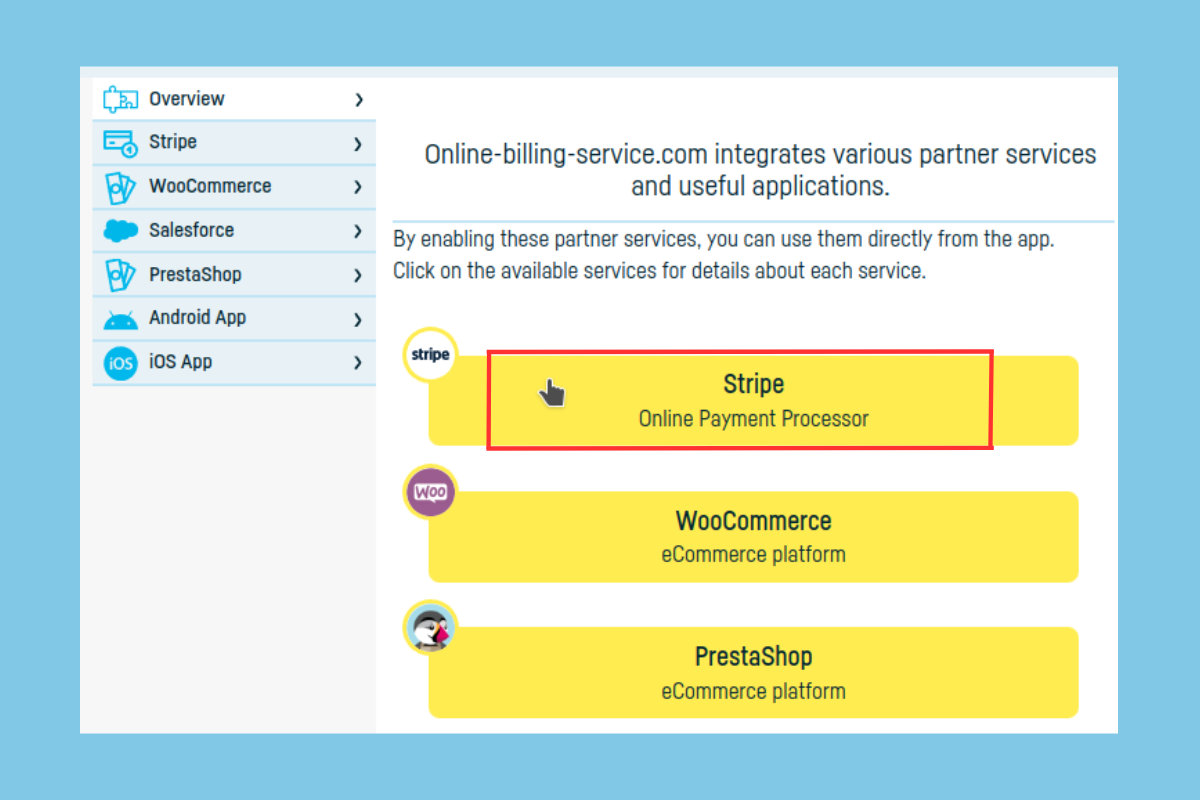Viewport: 1200px width, 800px height.
Task: Open the WooCommerce sidebar menu item
Action: pyautogui.click(x=210, y=187)
